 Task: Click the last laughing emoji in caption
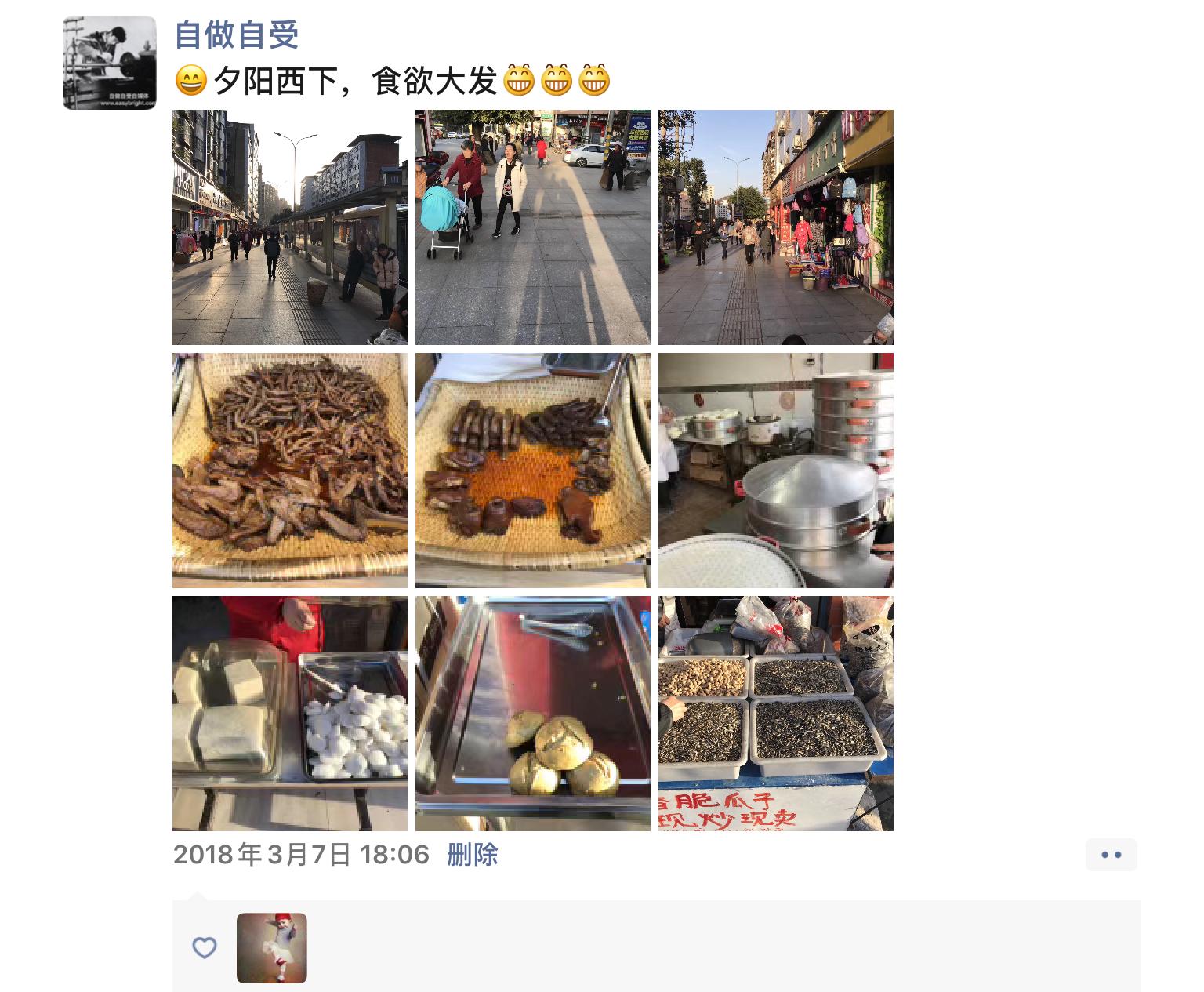(x=594, y=80)
